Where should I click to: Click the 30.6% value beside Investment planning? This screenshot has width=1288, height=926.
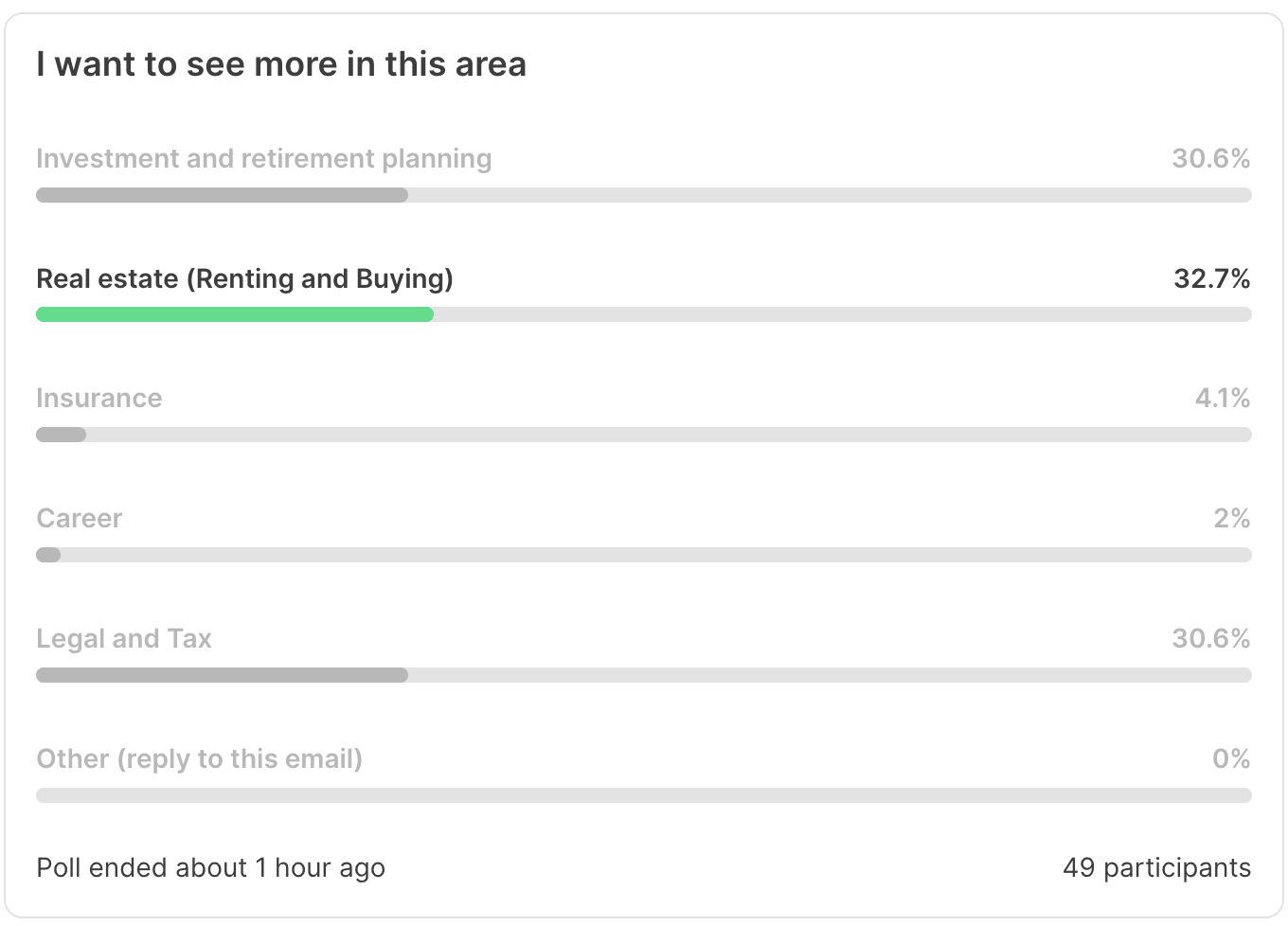coord(1211,159)
